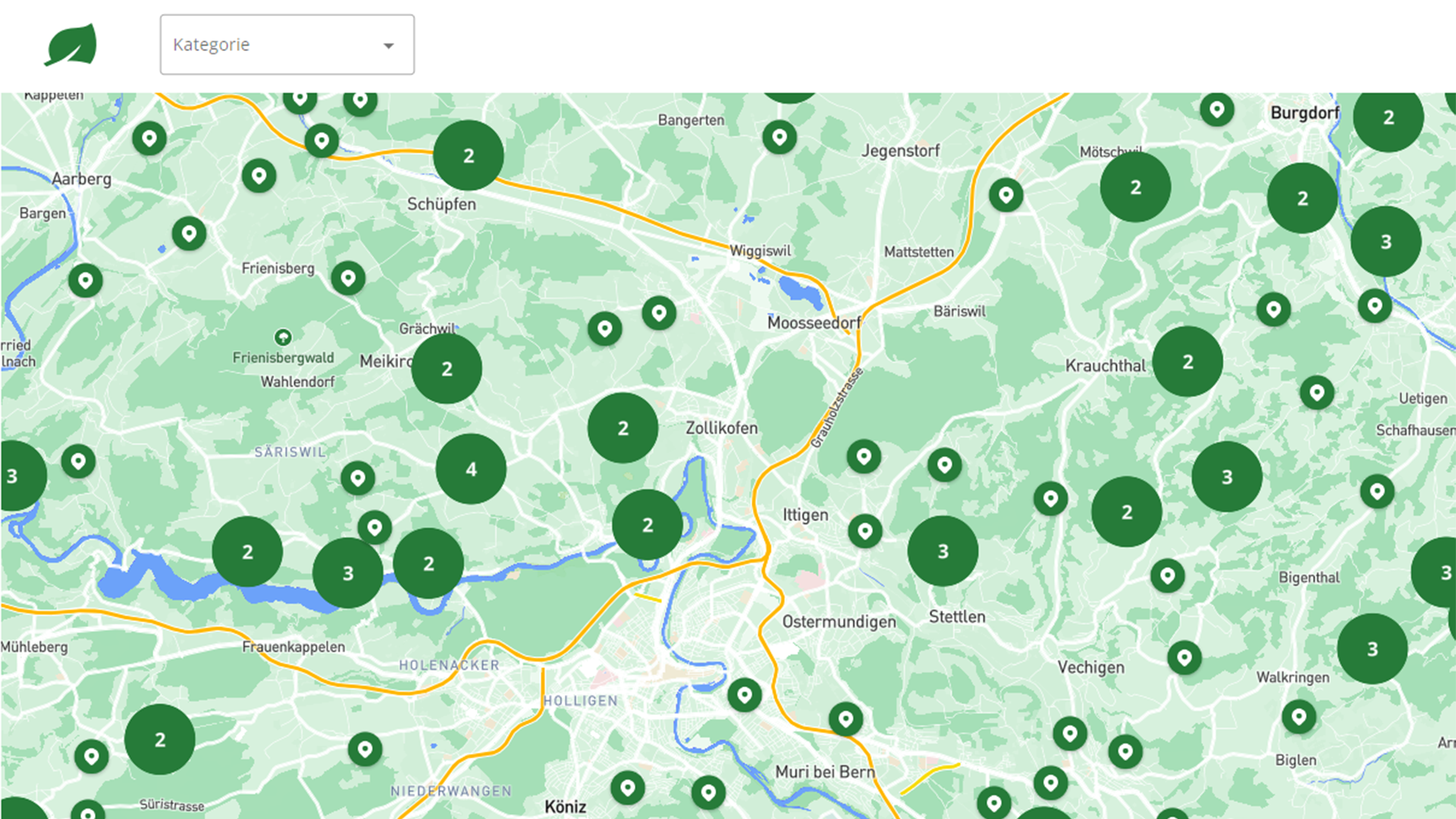Click the Jegenstorf map label
Viewport: 1456px width, 819px height.
tap(900, 151)
